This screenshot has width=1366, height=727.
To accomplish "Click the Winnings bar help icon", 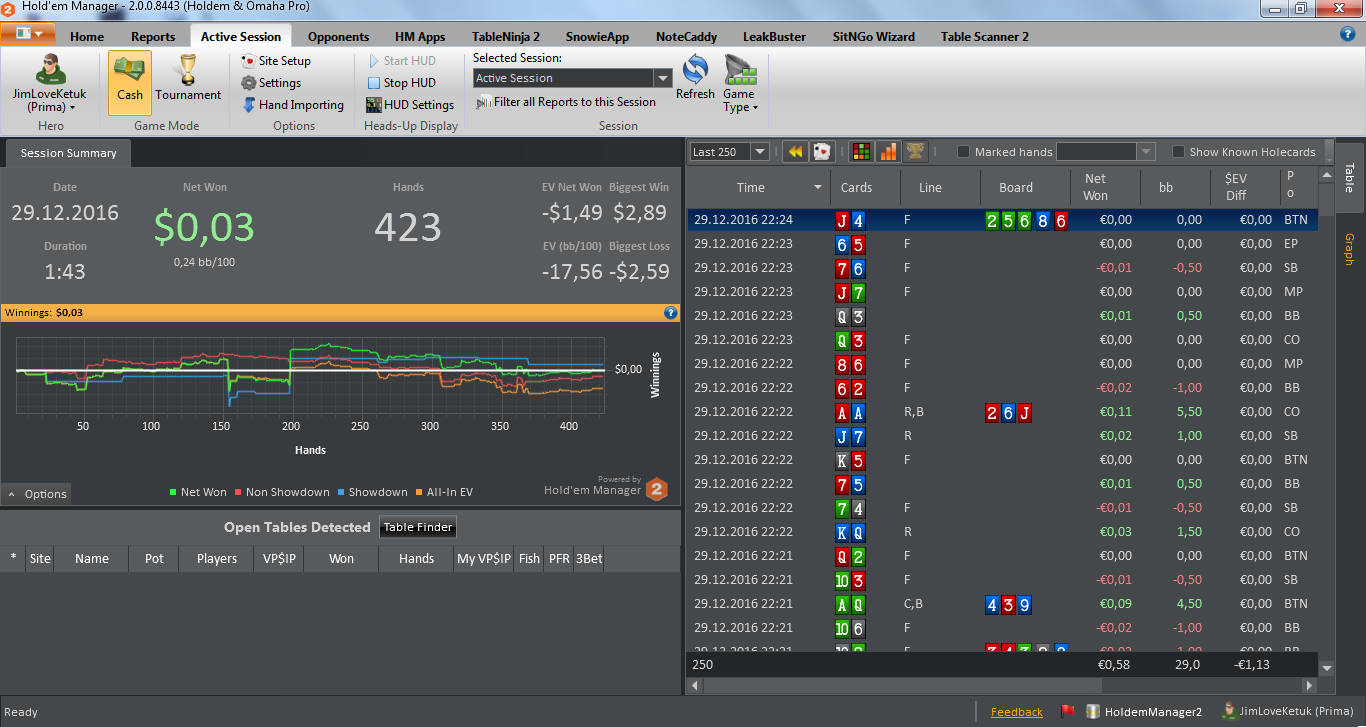I will click(x=671, y=313).
